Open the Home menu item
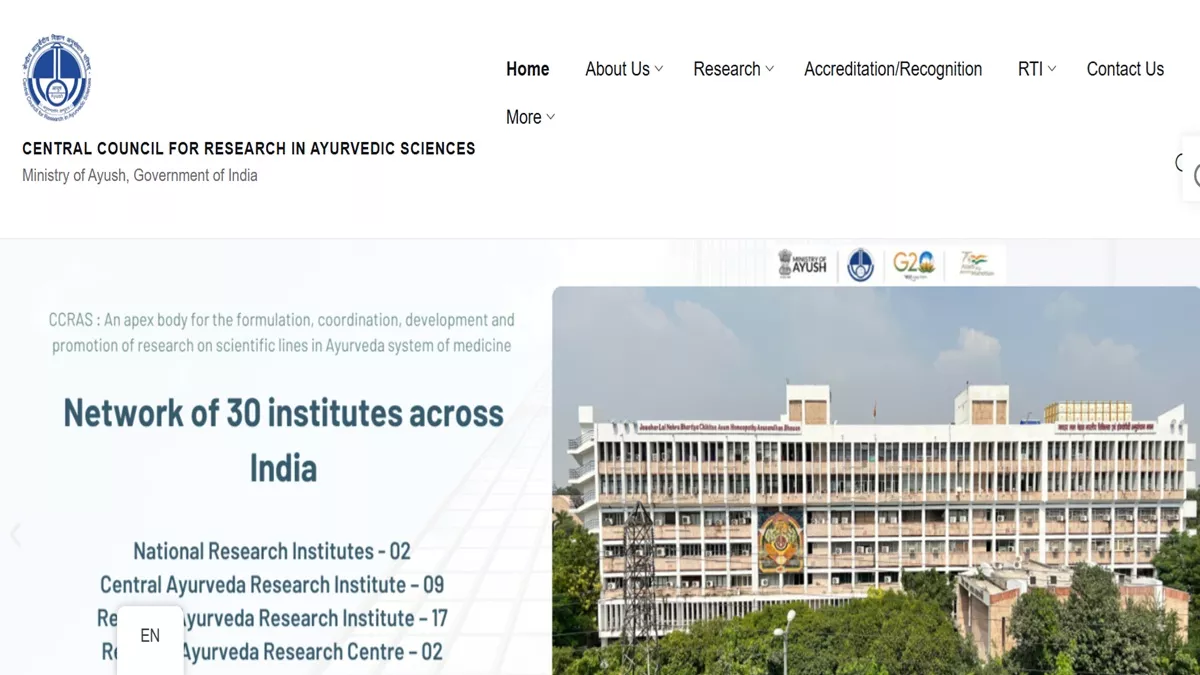Viewport: 1200px width, 675px height. point(528,69)
